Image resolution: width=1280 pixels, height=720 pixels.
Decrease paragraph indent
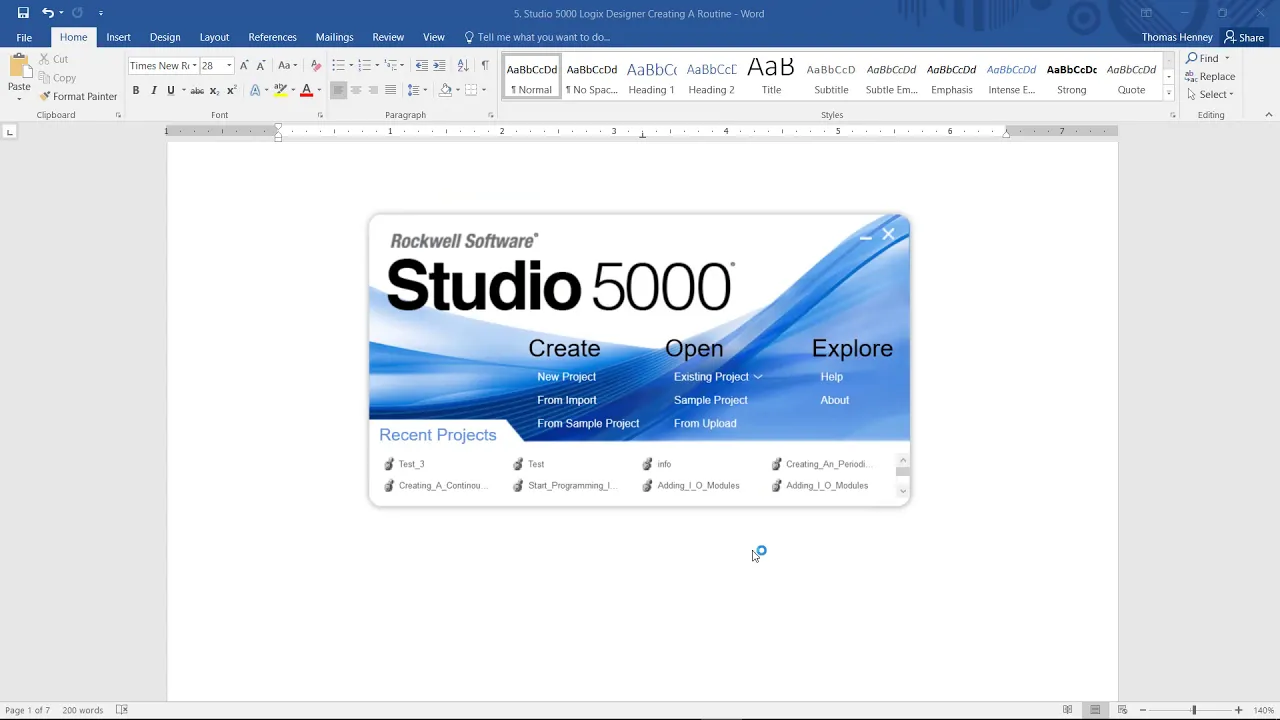[x=421, y=66]
